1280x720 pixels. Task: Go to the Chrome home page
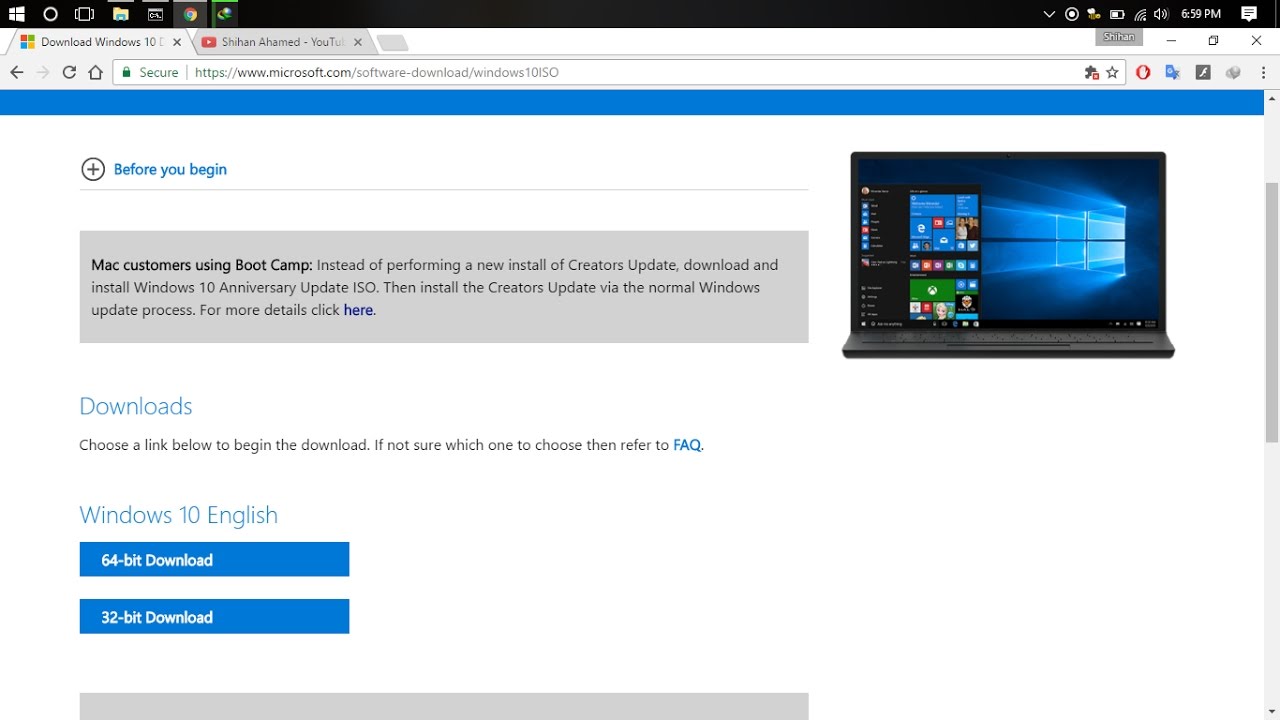point(96,72)
